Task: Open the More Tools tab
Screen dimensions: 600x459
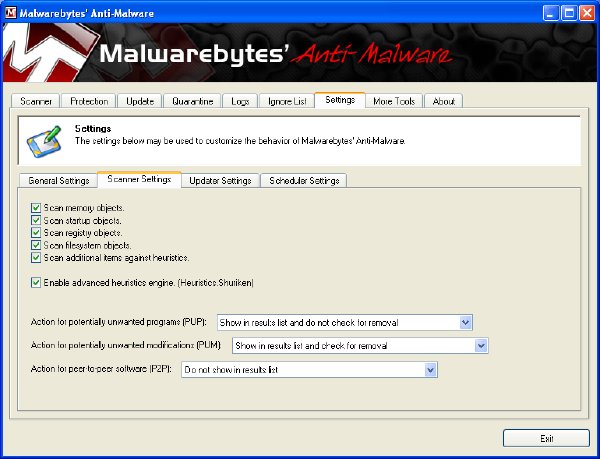Action: pyautogui.click(x=394, y=101)
